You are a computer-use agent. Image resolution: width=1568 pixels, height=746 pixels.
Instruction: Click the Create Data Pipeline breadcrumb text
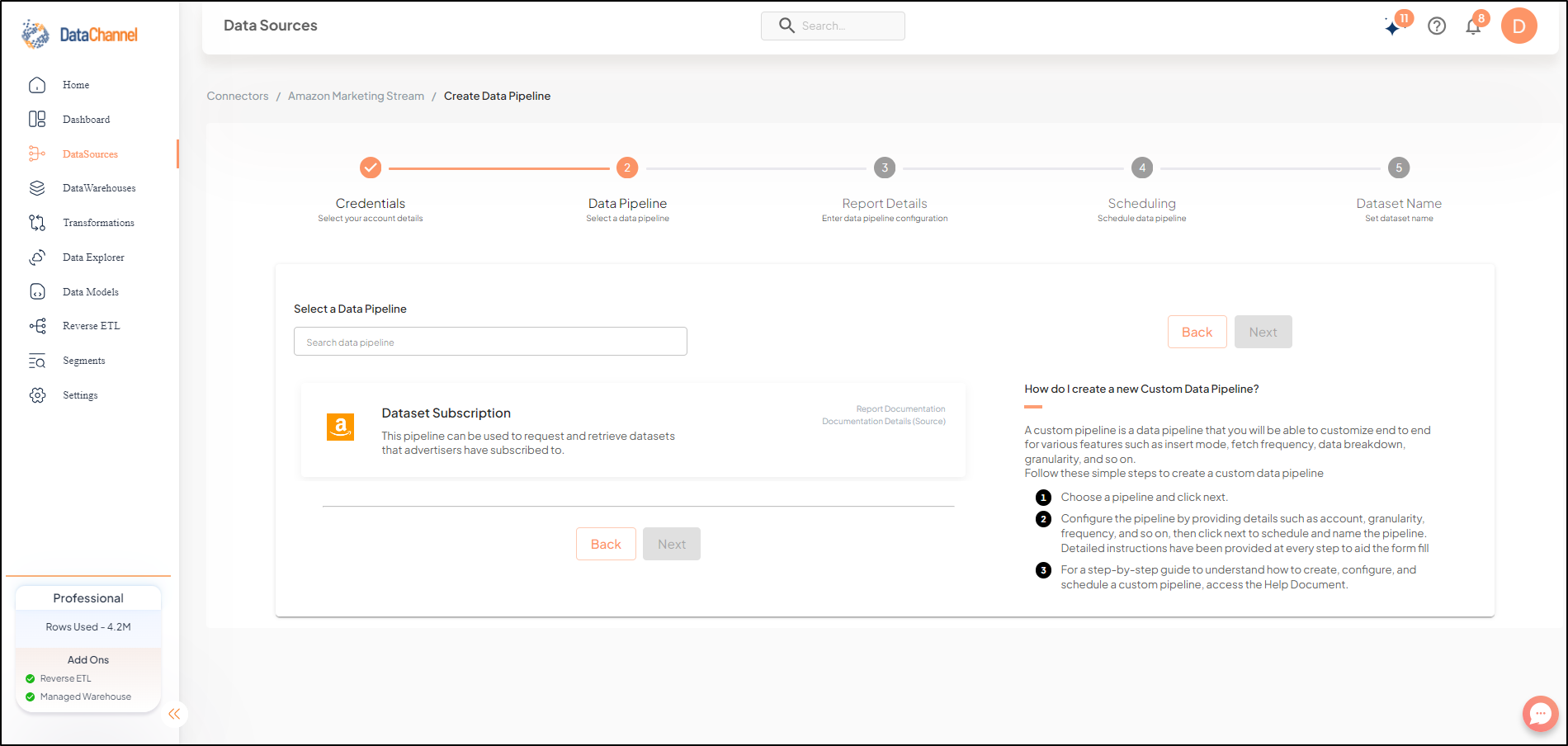click(x=497, y=96)
